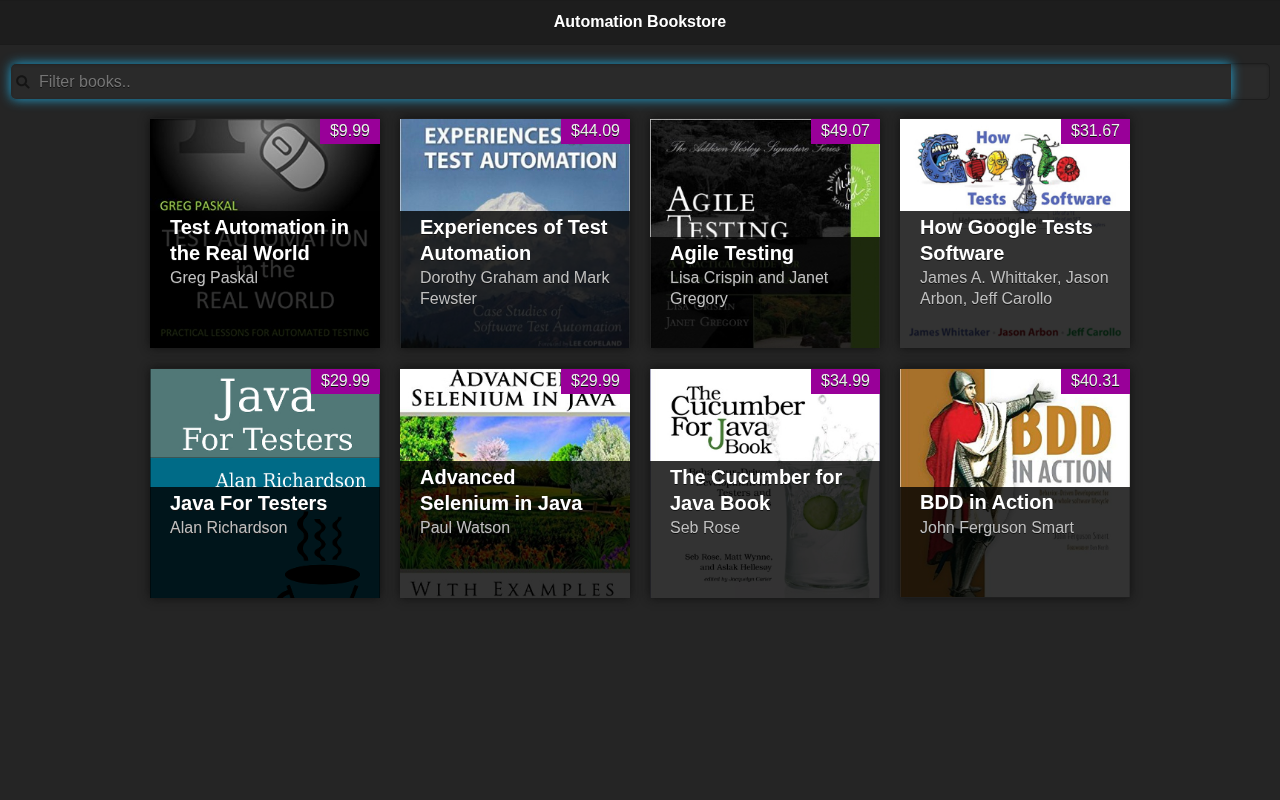
Task: Click the Automation Bookstore header title
Action: click(640, 22)
